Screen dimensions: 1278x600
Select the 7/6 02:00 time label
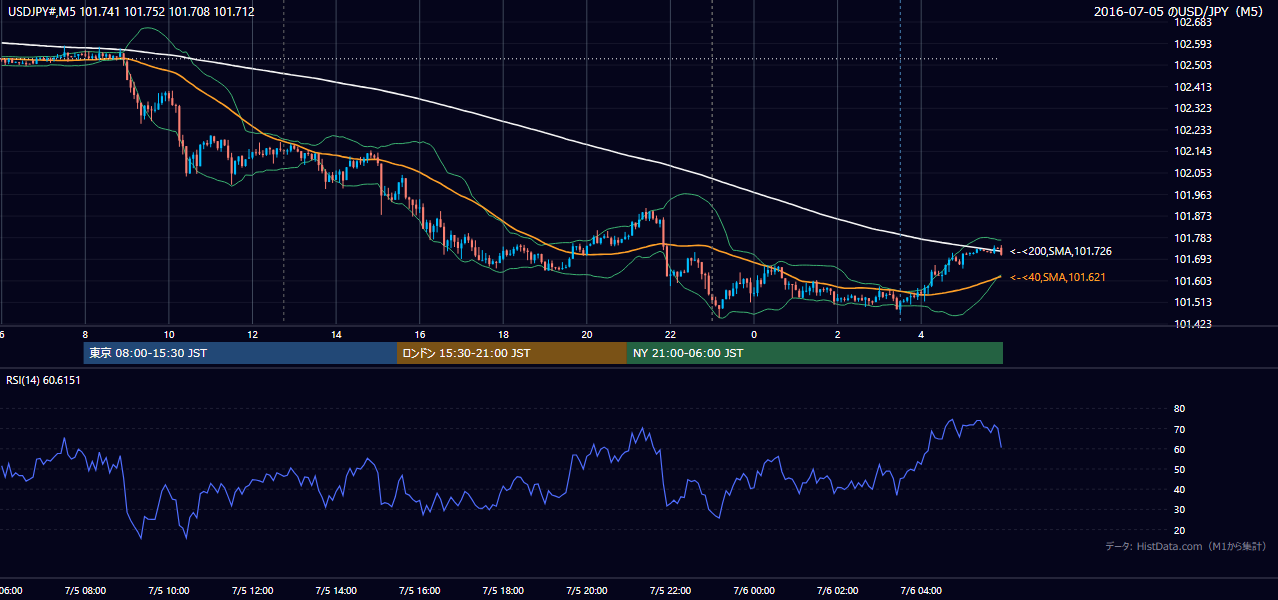837,591
